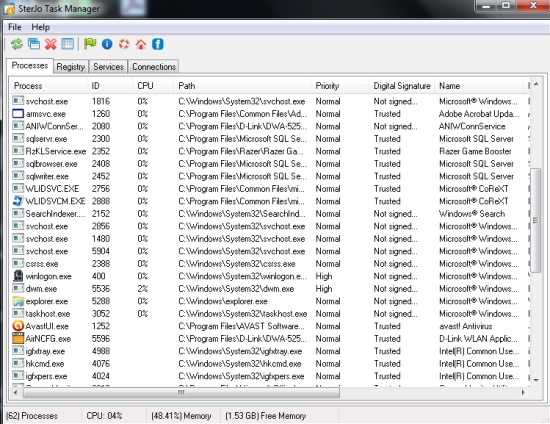550x424 pixels.
Task: Click the vertical scrollbar down arrow
Action: 536,380
